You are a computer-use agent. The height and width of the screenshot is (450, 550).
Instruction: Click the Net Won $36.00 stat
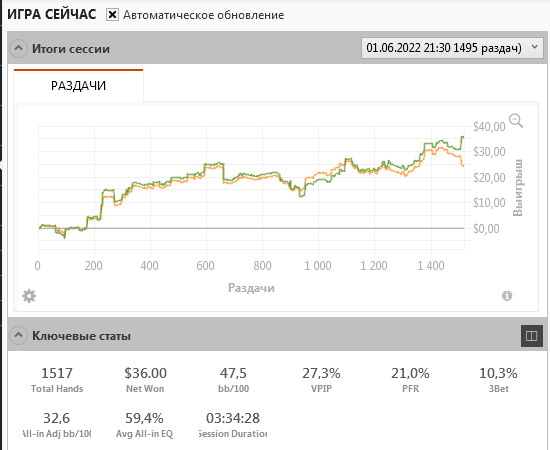(145, 379)
